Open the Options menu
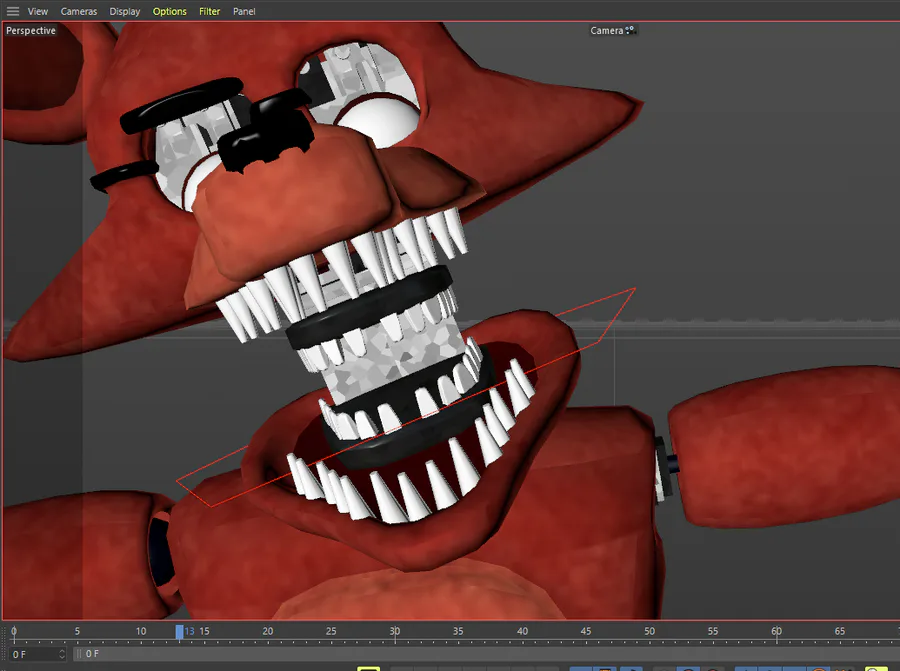The image size is (900, 671). 169,11
